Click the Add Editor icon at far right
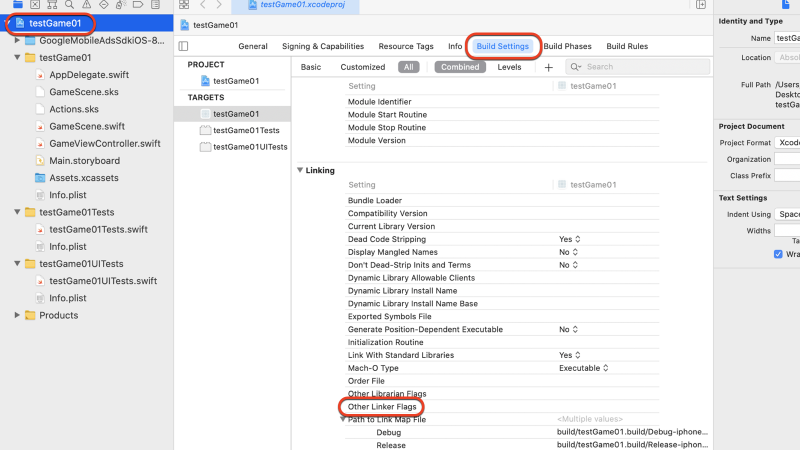The image size is (800, 450). 701,4
